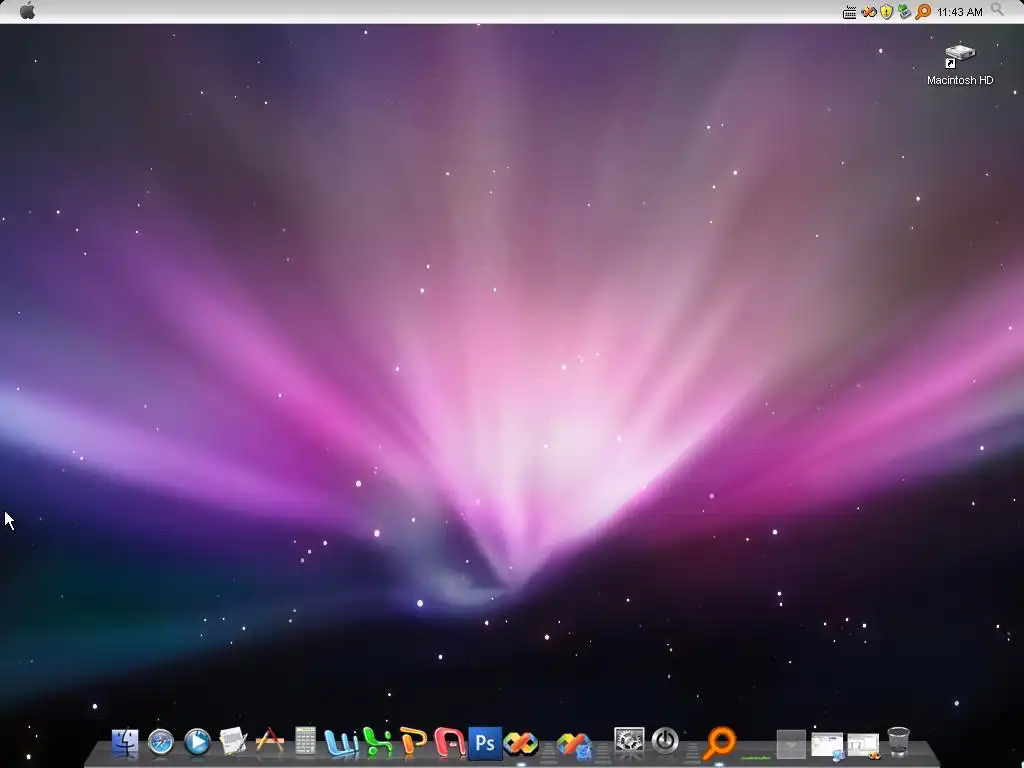This screenshot has height=768, width=1024.
Task: Open the notepad with pen dock icon
Action: 233,743
